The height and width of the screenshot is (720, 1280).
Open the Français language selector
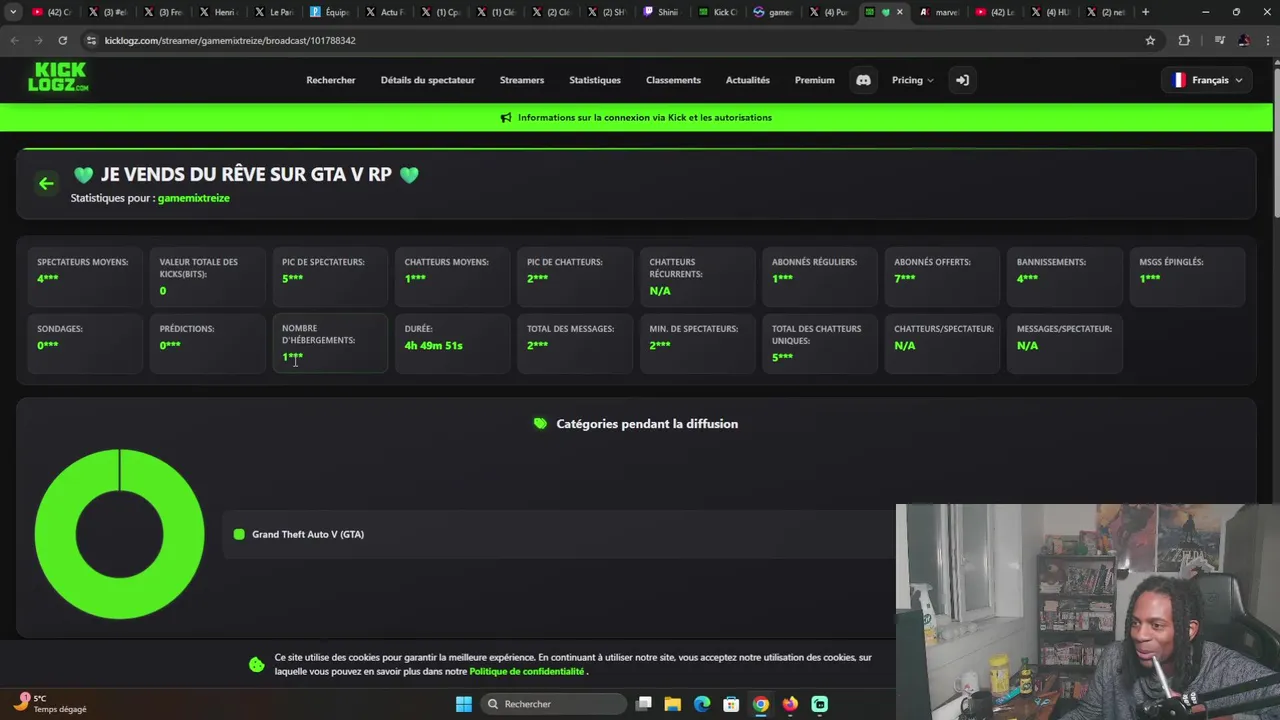pyautogui.click(x=1208, y=80)
